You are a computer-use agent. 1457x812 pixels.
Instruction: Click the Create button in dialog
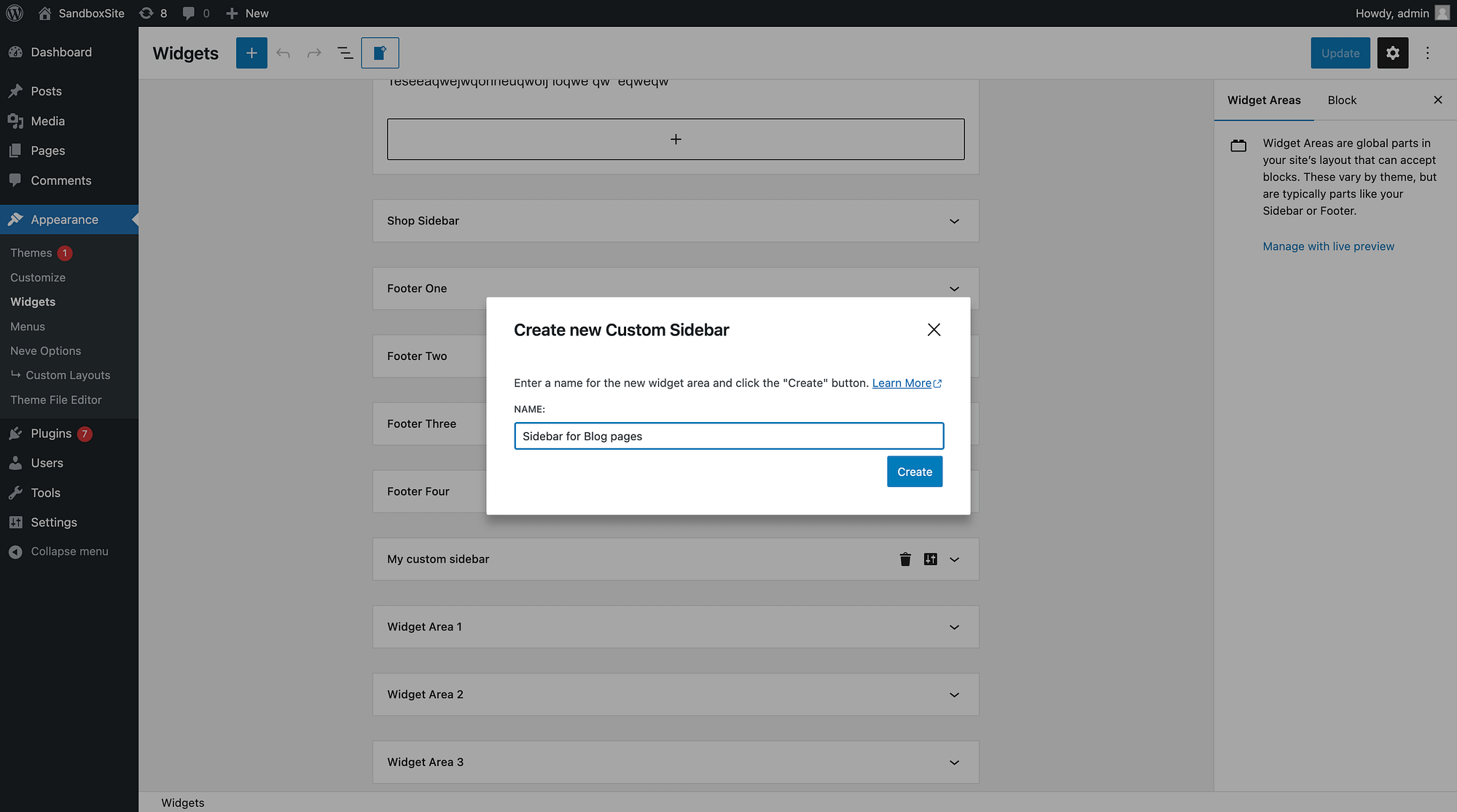[914, 472]
